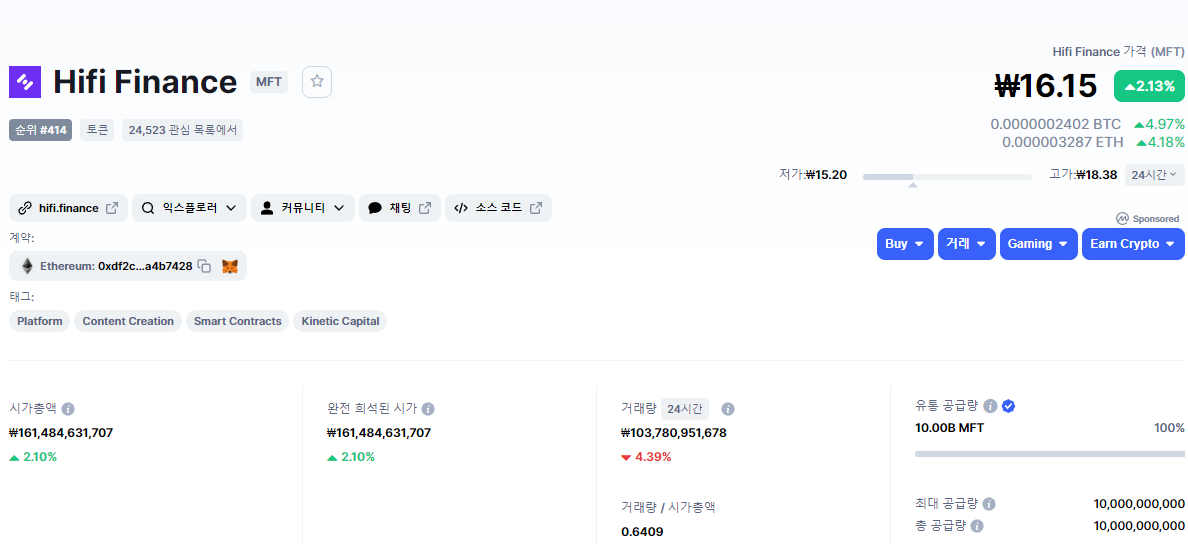Open the Buy dropdown button
Image resolution: width=1188 pixels, height=554 pixels.
click(905, 244)
